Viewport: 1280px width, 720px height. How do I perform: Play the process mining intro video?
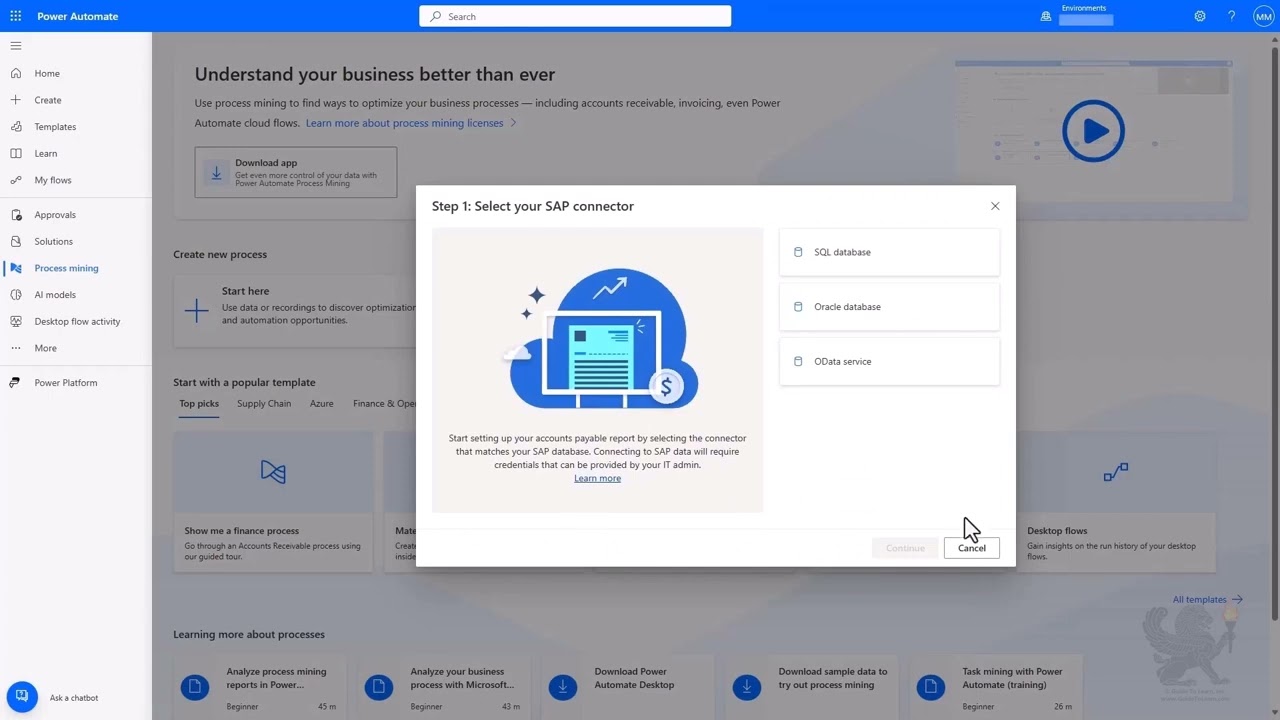coord(1093,131)
